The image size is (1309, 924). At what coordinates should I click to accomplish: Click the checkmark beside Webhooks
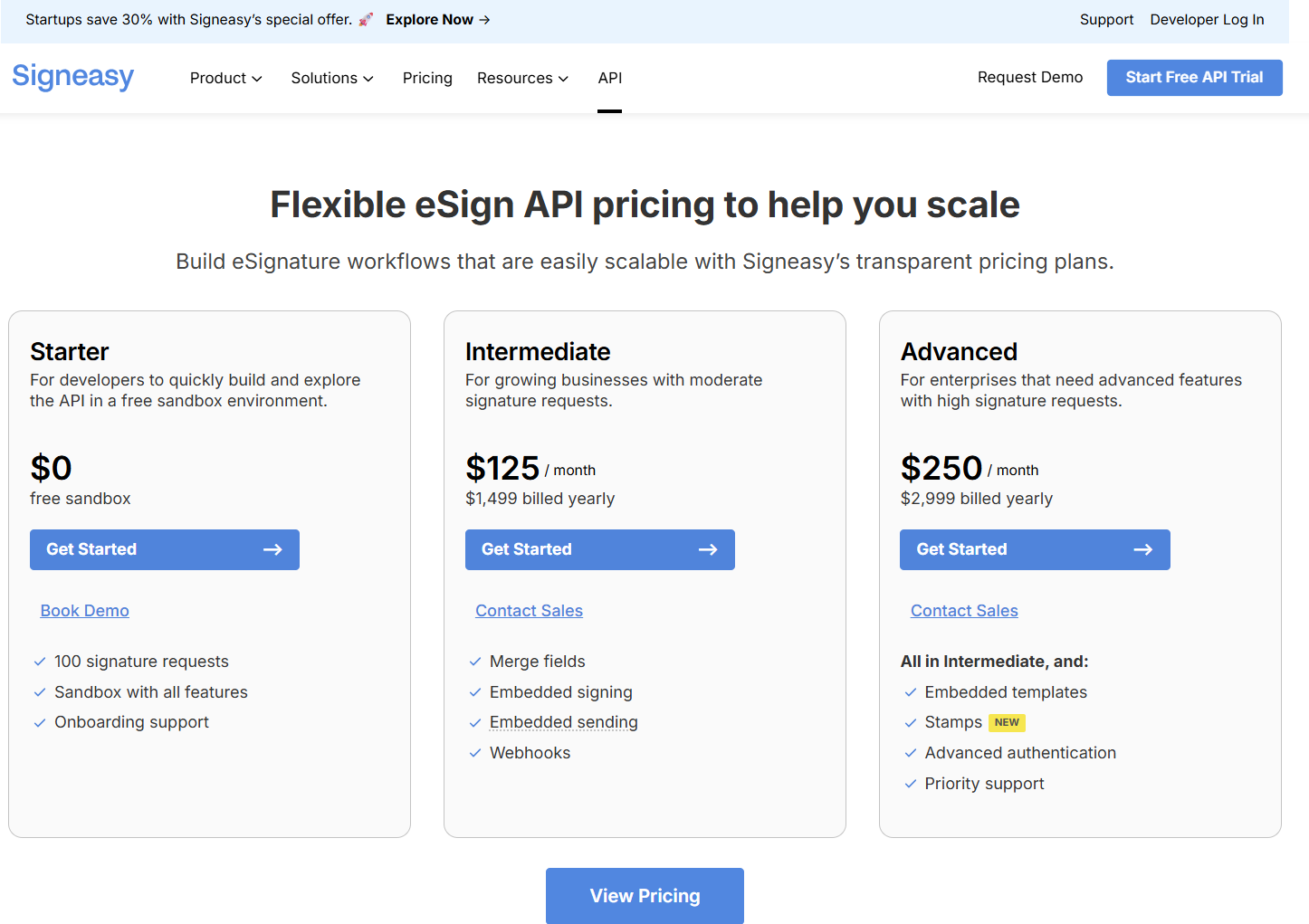click(475, 753)
